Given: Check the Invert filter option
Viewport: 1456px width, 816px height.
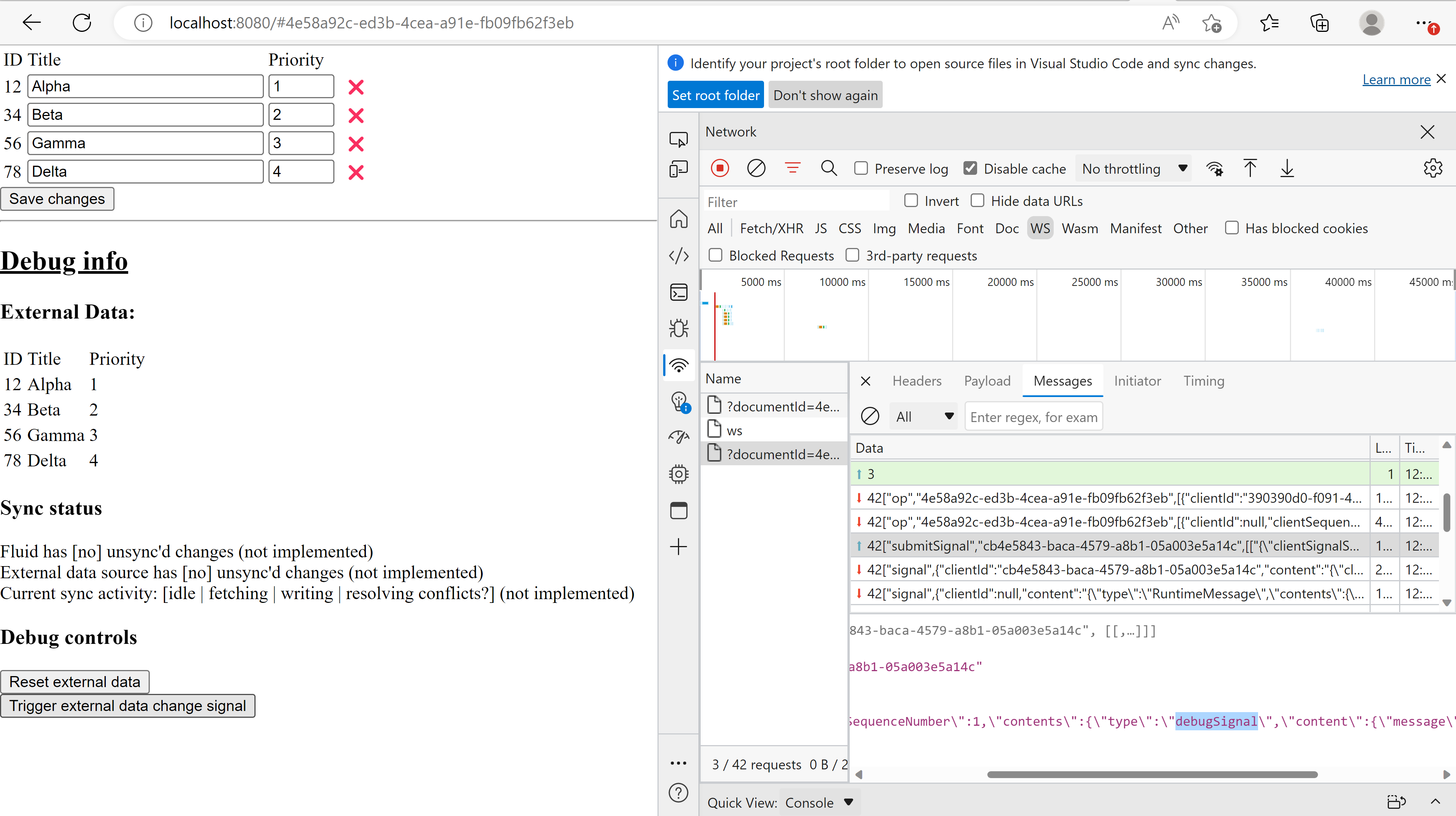Looking at the screenshot, I should click(910, 201).
